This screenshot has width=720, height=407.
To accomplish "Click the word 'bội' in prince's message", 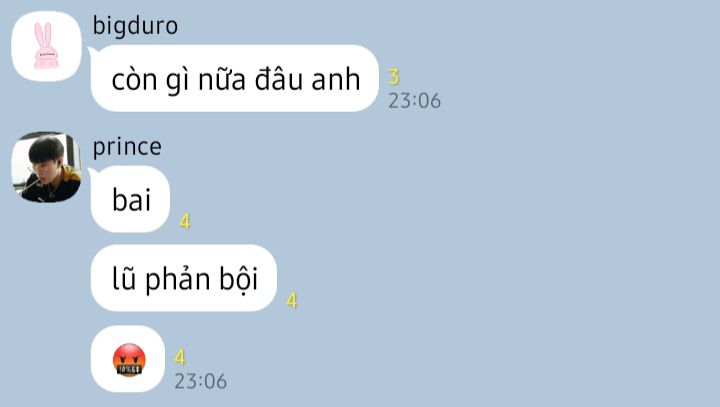I will 239,279.
